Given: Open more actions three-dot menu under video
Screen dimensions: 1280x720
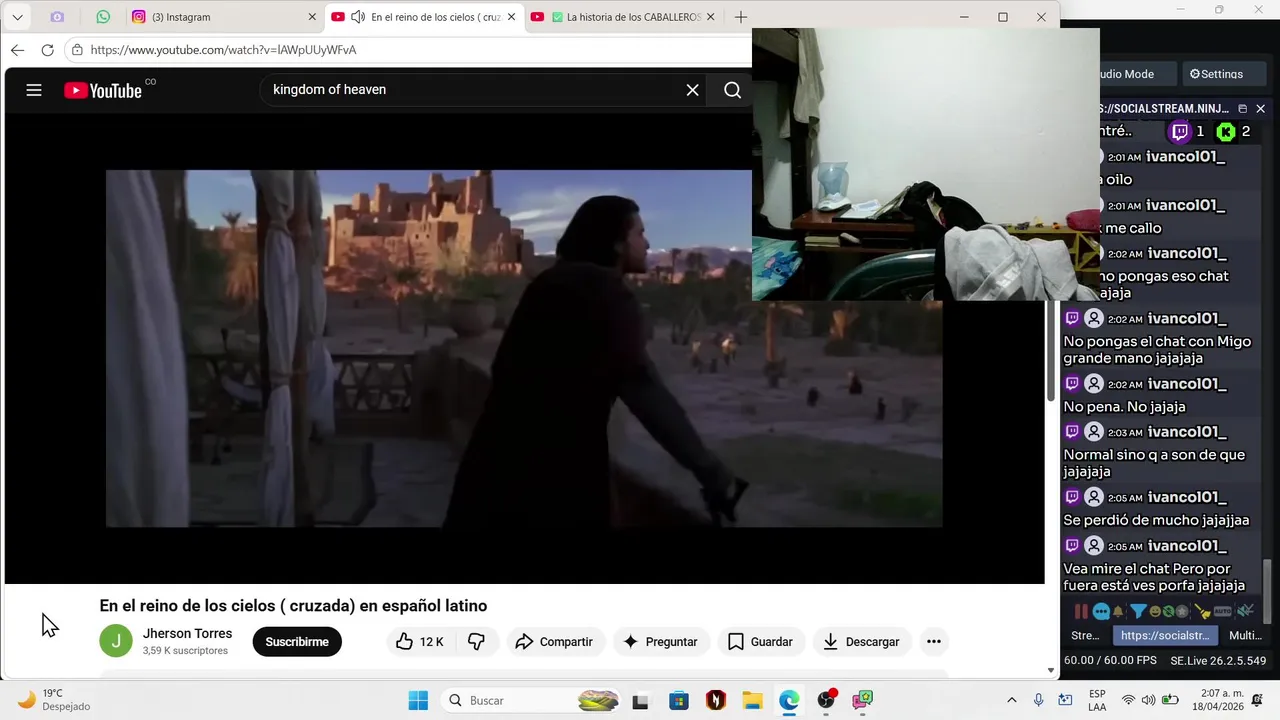Looking at the screenshot, I should point(933,642).
